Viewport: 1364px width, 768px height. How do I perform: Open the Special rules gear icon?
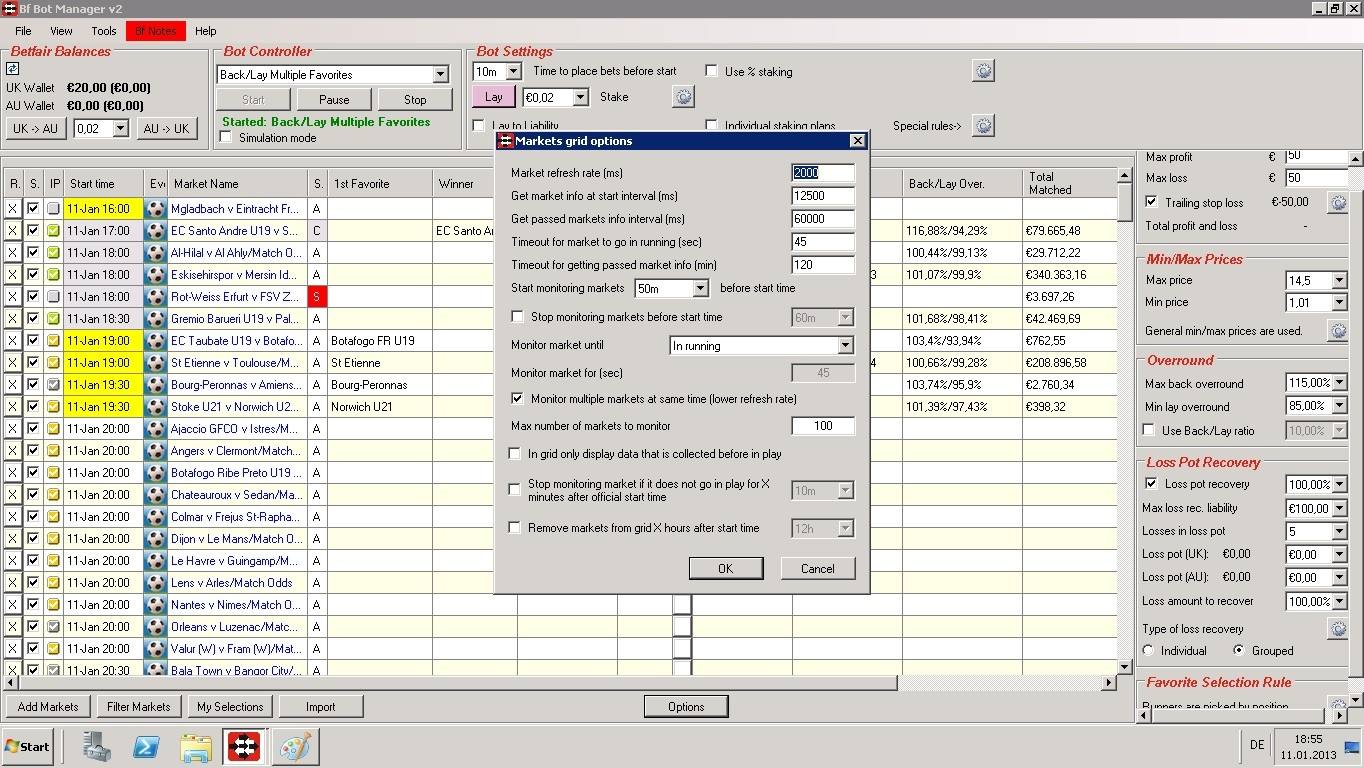coord(983,126)
